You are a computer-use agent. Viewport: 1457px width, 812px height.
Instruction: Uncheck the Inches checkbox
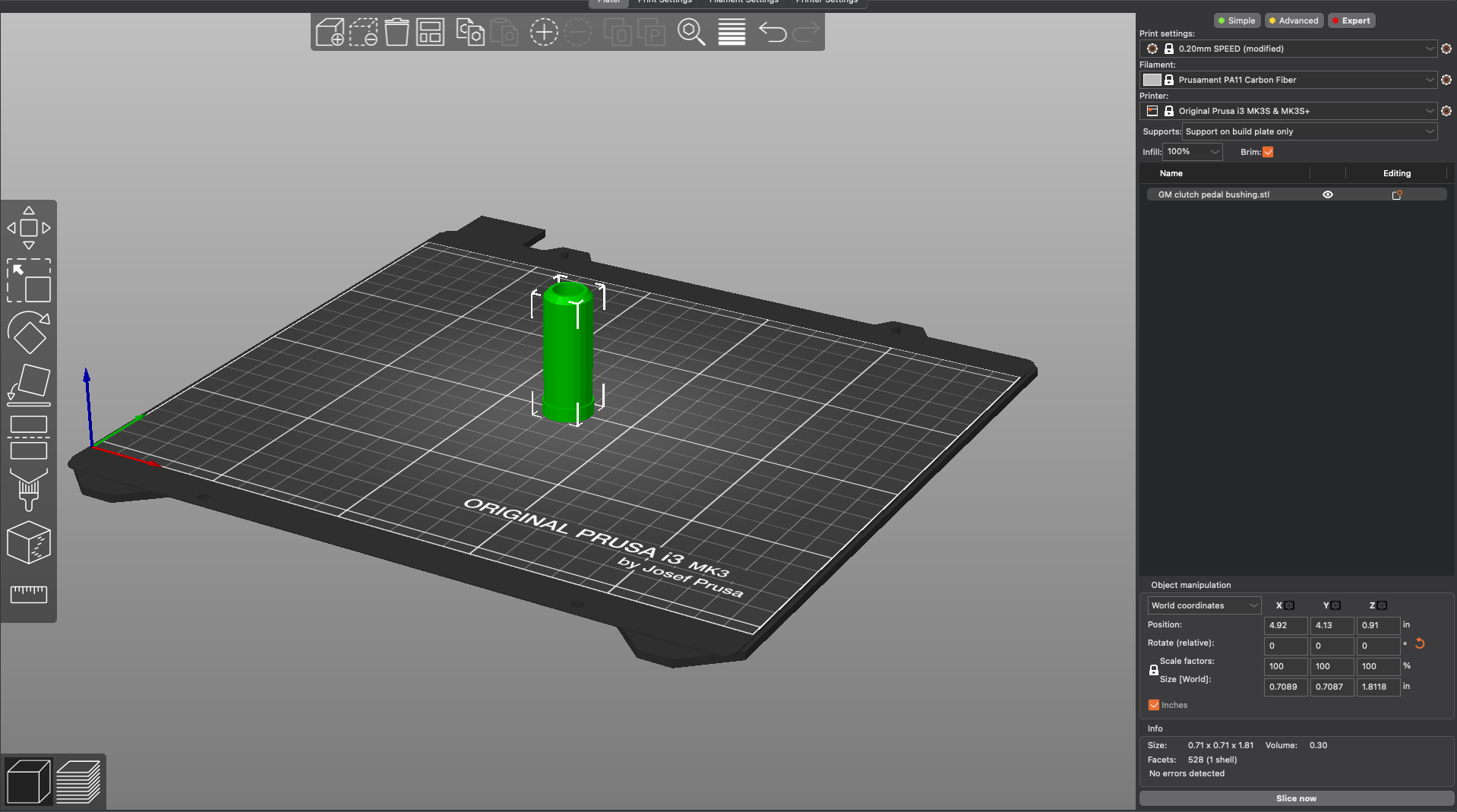[1154, 705]
